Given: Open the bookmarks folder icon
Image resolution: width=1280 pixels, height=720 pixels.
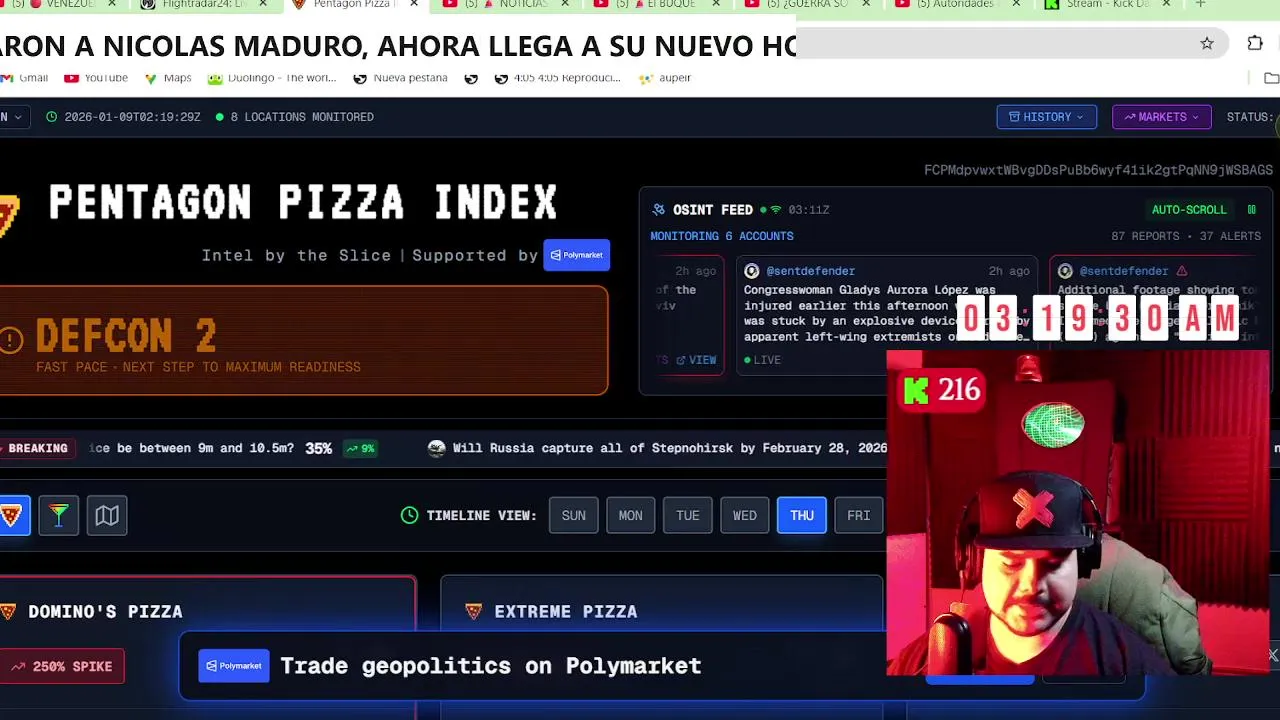Looking at the screenshot, I should (1271, 78).
